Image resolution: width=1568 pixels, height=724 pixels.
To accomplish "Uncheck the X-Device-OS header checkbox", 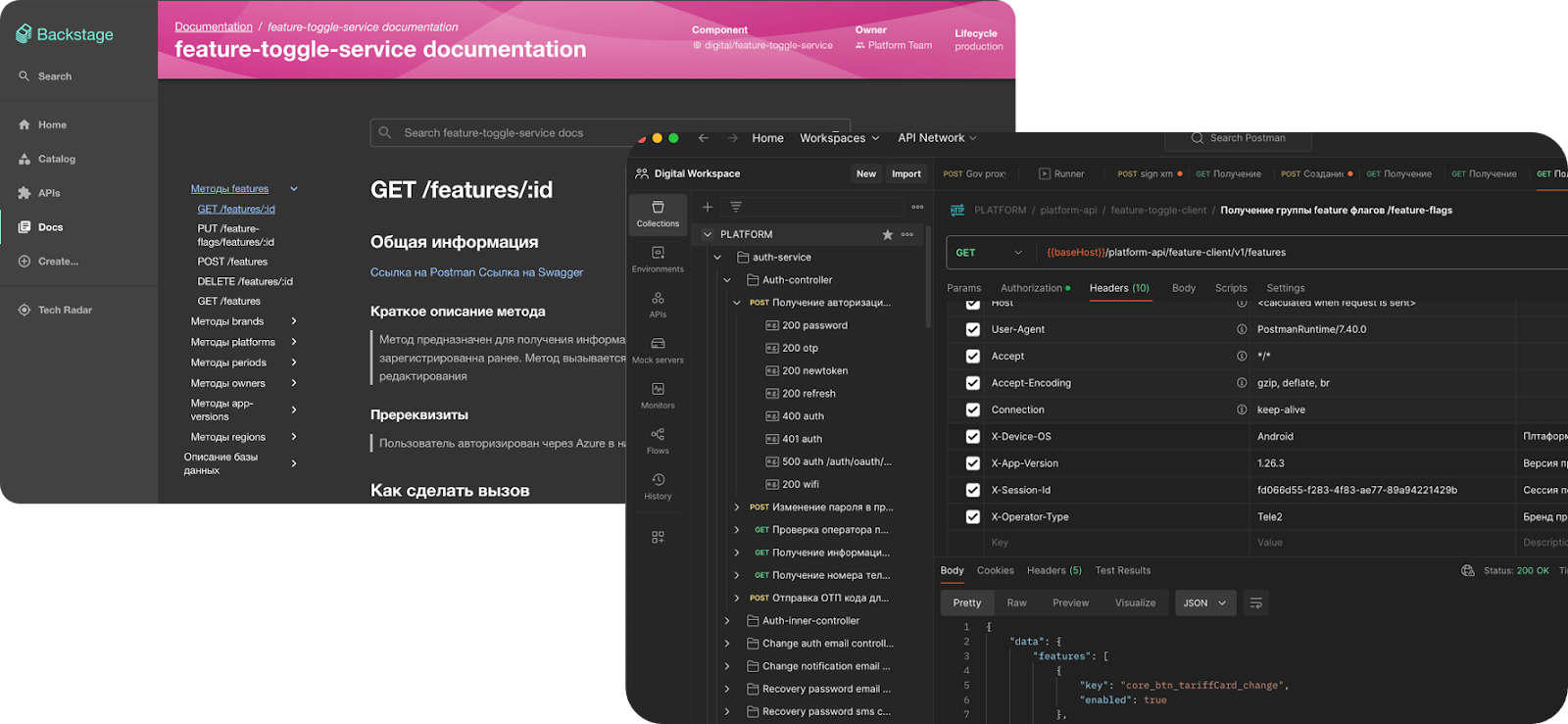I will point(973,437).
